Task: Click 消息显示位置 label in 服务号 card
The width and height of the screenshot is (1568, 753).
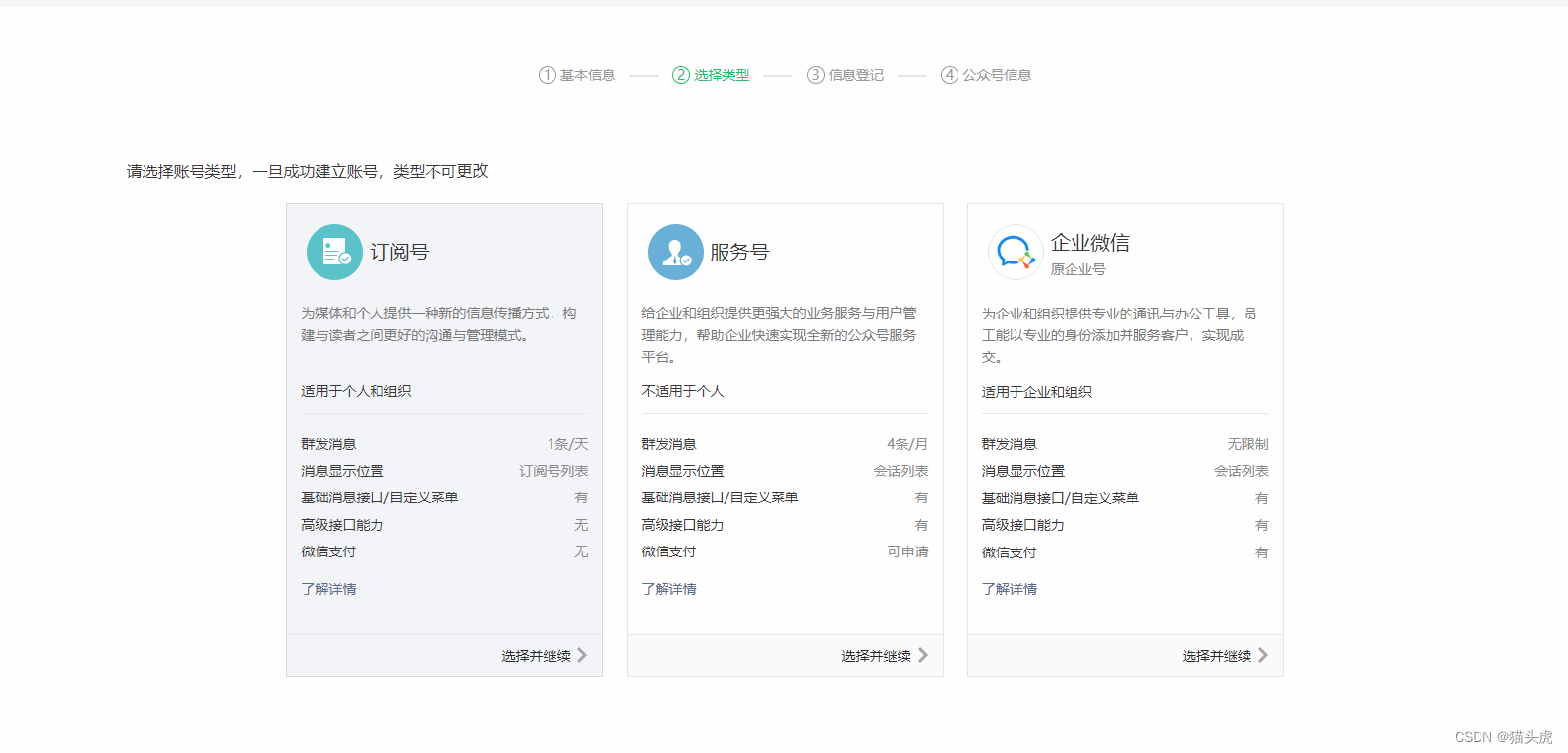Action: pyautogui.click(x=683, y=471)
